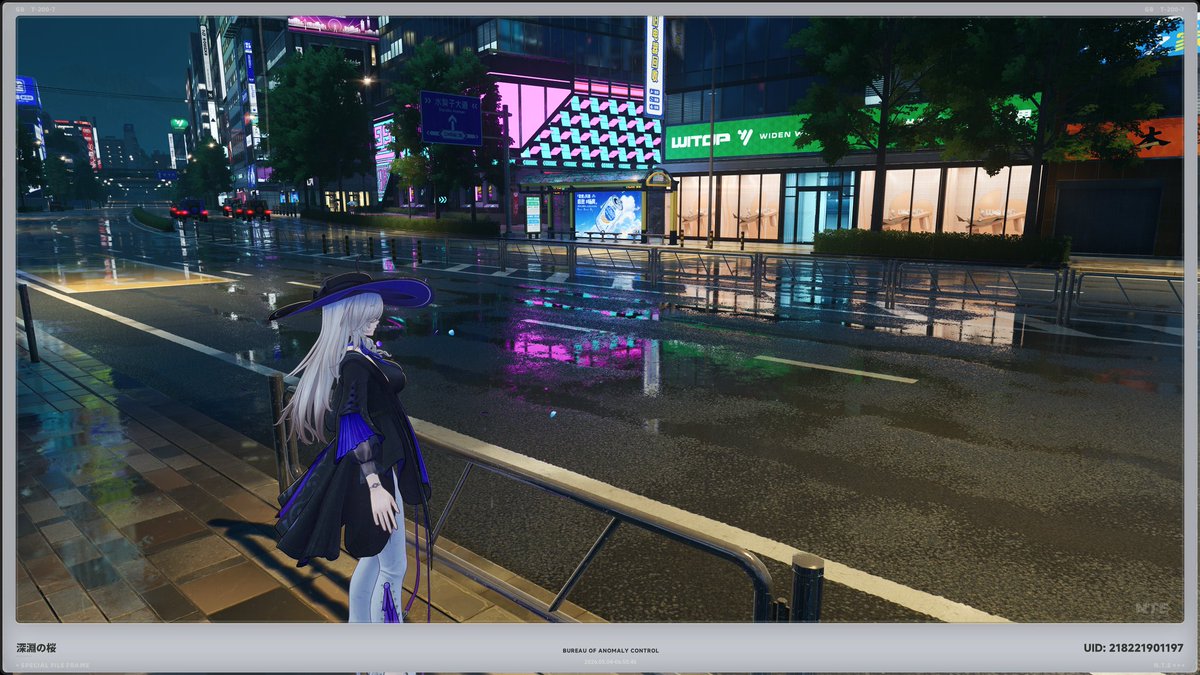Click the BUREAU OF ANOMALY CONTROL caption
The image size is (1200, 675).
coord(610,651)
